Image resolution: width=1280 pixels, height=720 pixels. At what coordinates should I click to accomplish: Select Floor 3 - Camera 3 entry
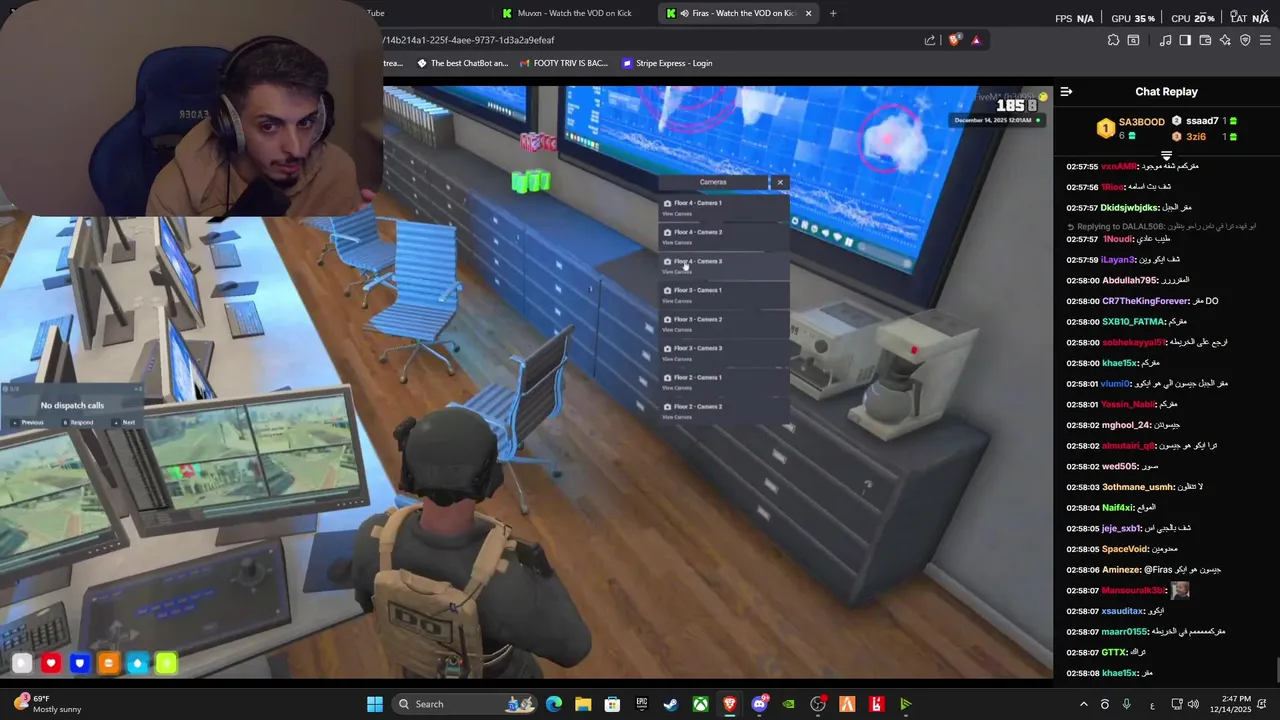(x=724, y=353)
